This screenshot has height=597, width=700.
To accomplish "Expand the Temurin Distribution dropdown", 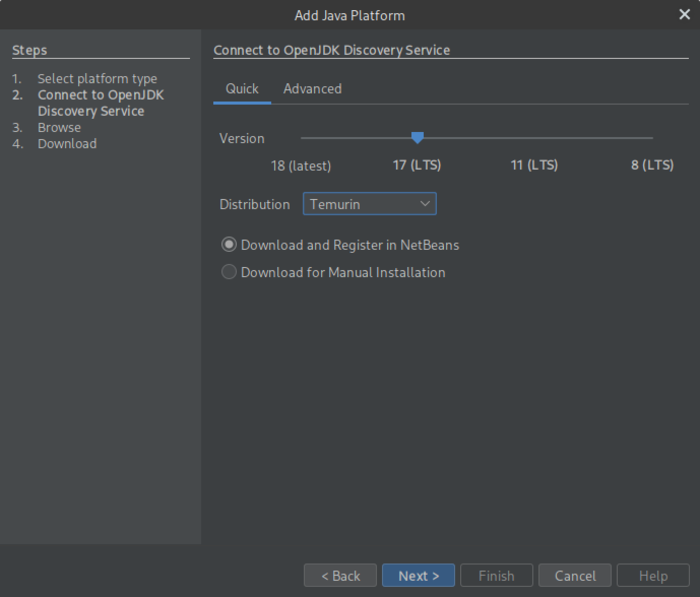I will click(369, 204).
